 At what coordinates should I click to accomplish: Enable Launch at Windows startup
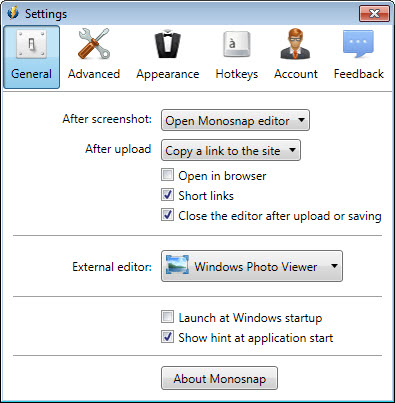coord(167,317)
